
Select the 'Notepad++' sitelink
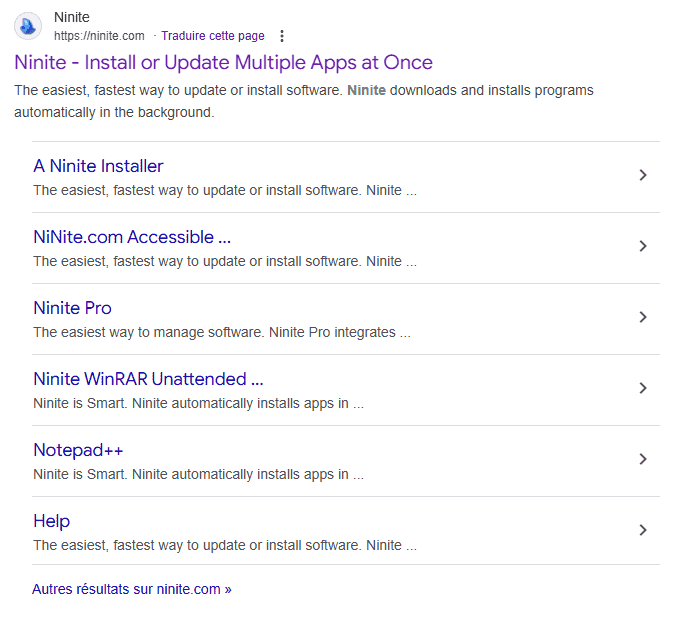[78, 450]
